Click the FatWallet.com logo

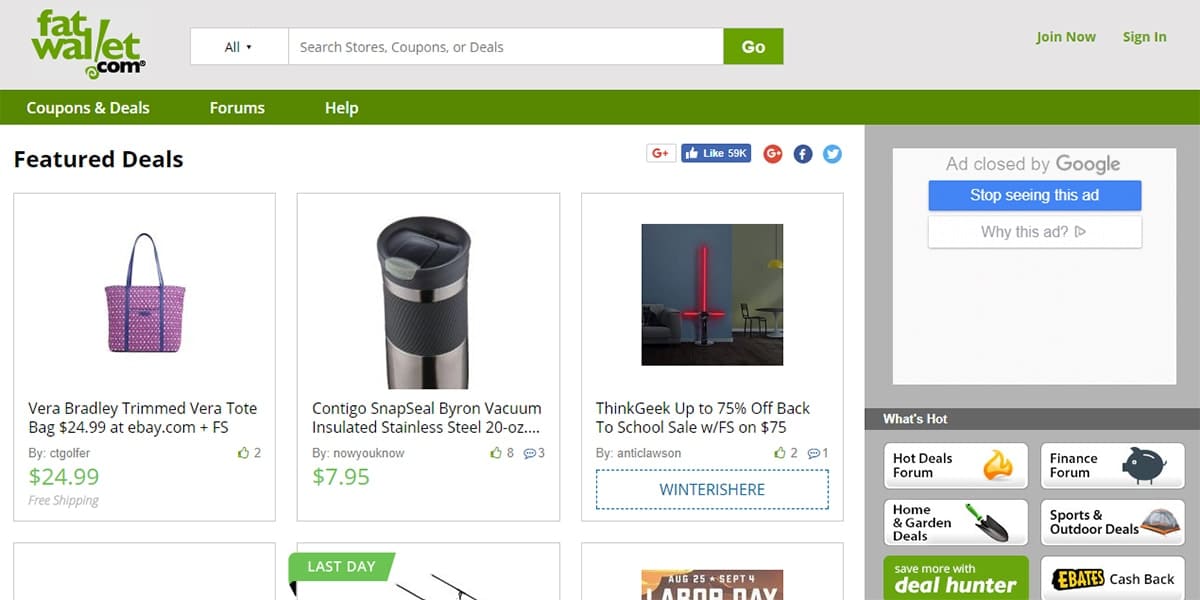click(88, 45)
